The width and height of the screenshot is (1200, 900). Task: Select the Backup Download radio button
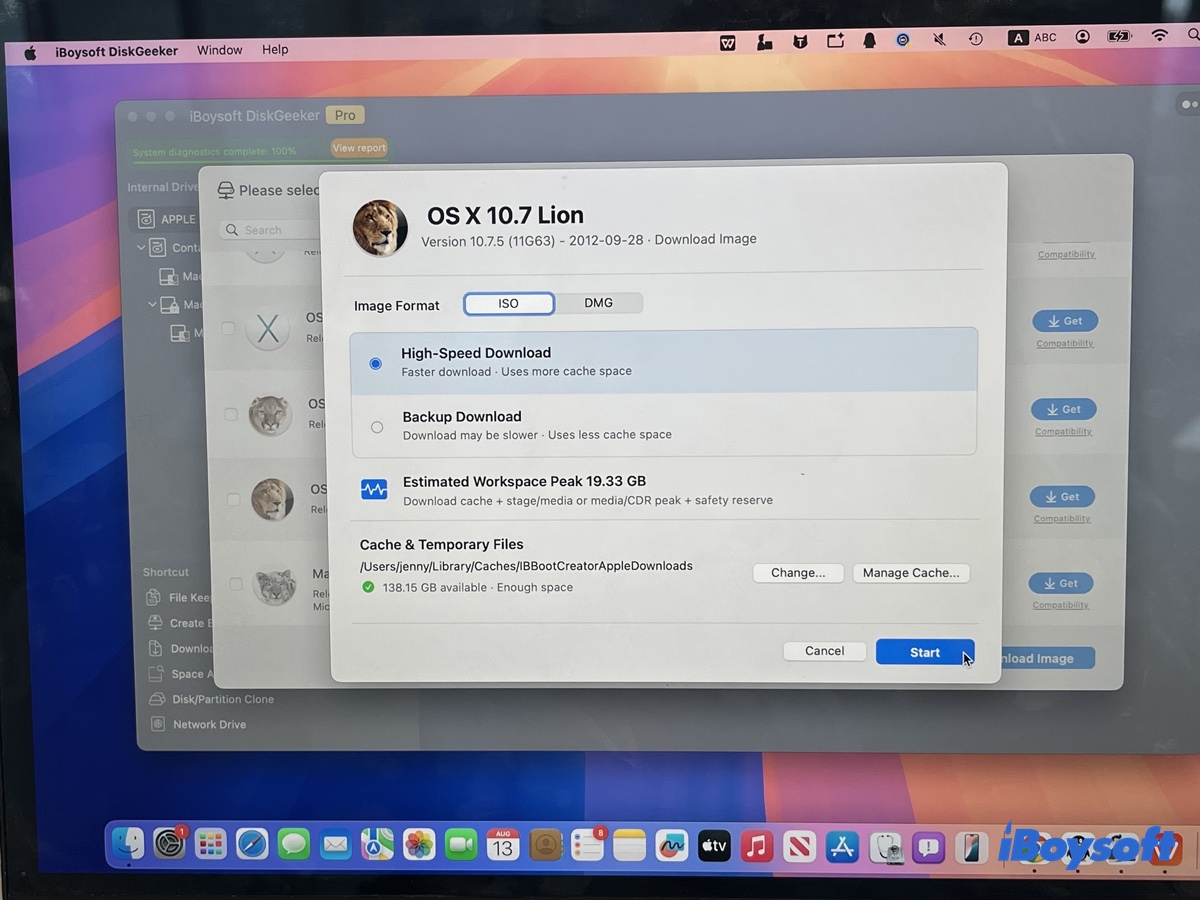pos(377,427)
